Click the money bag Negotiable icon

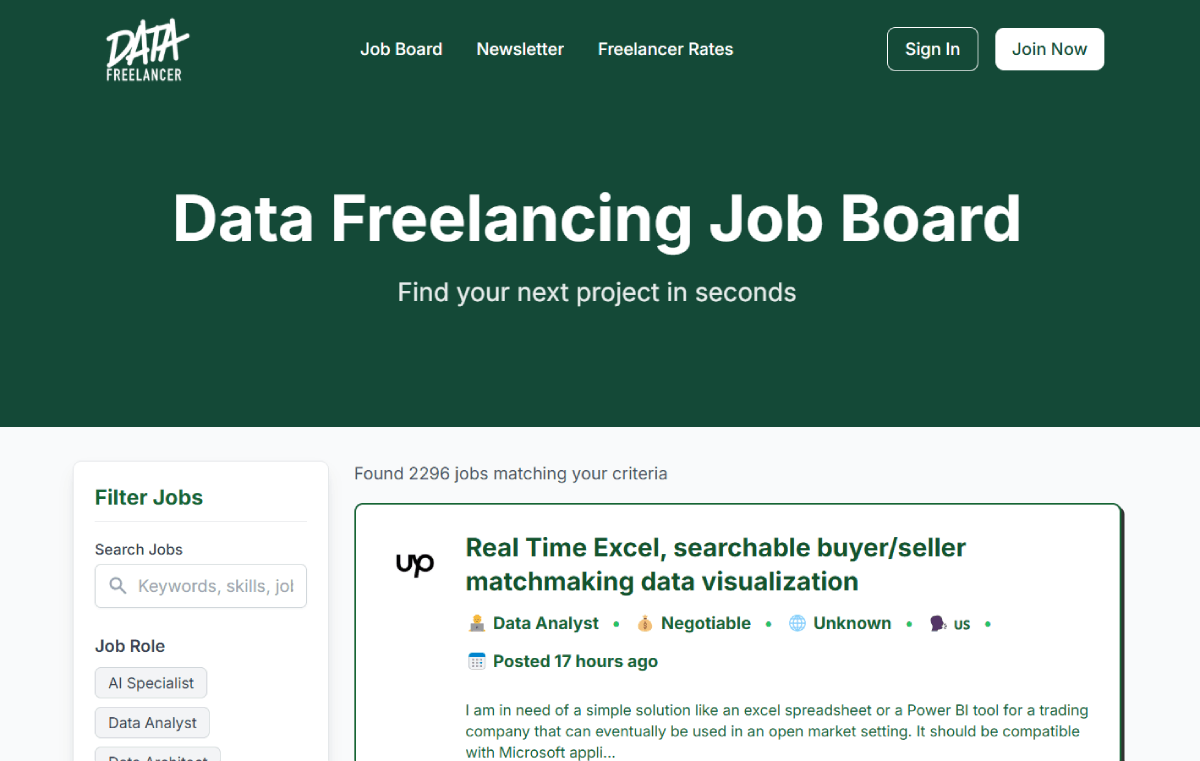(645, 623)
